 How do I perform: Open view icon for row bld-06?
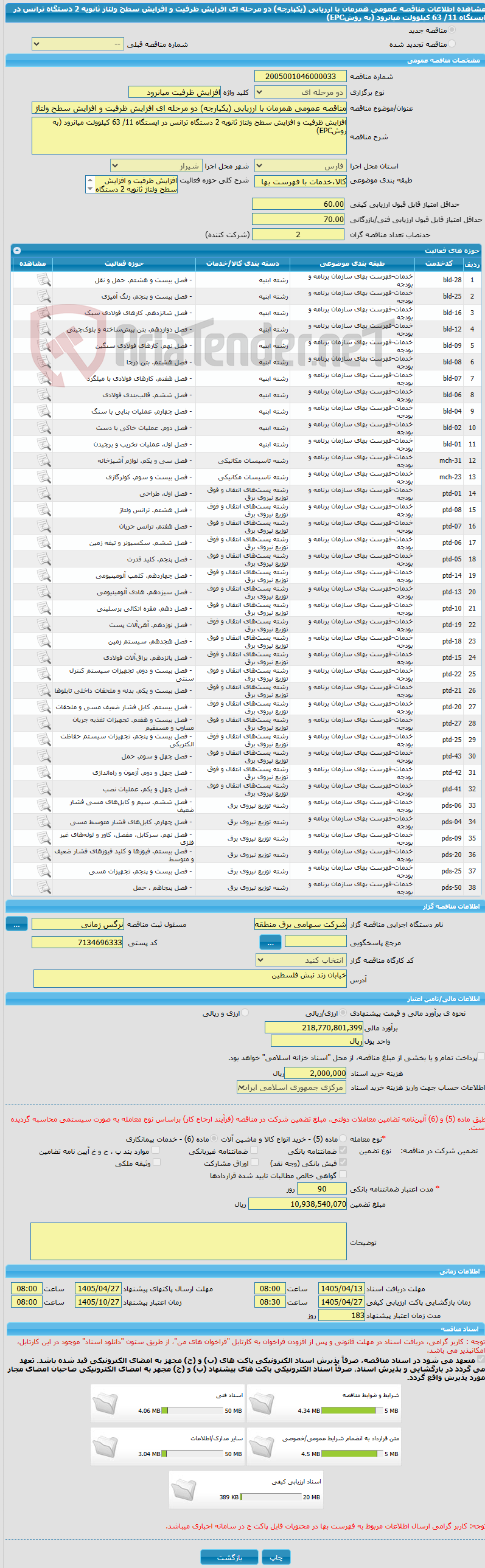(43, 395)
